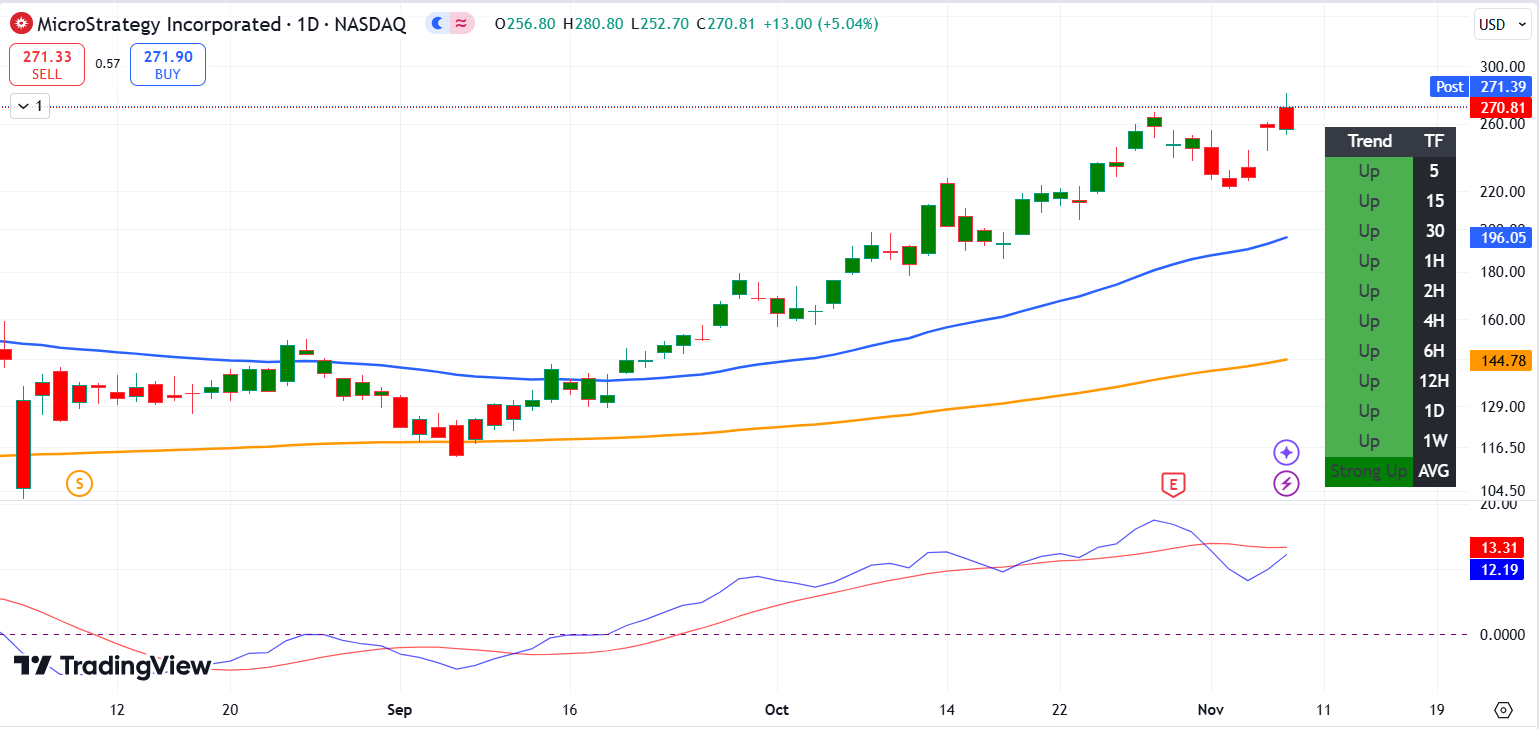Click the 5 timeframe cell

(x=1435, y=171)
